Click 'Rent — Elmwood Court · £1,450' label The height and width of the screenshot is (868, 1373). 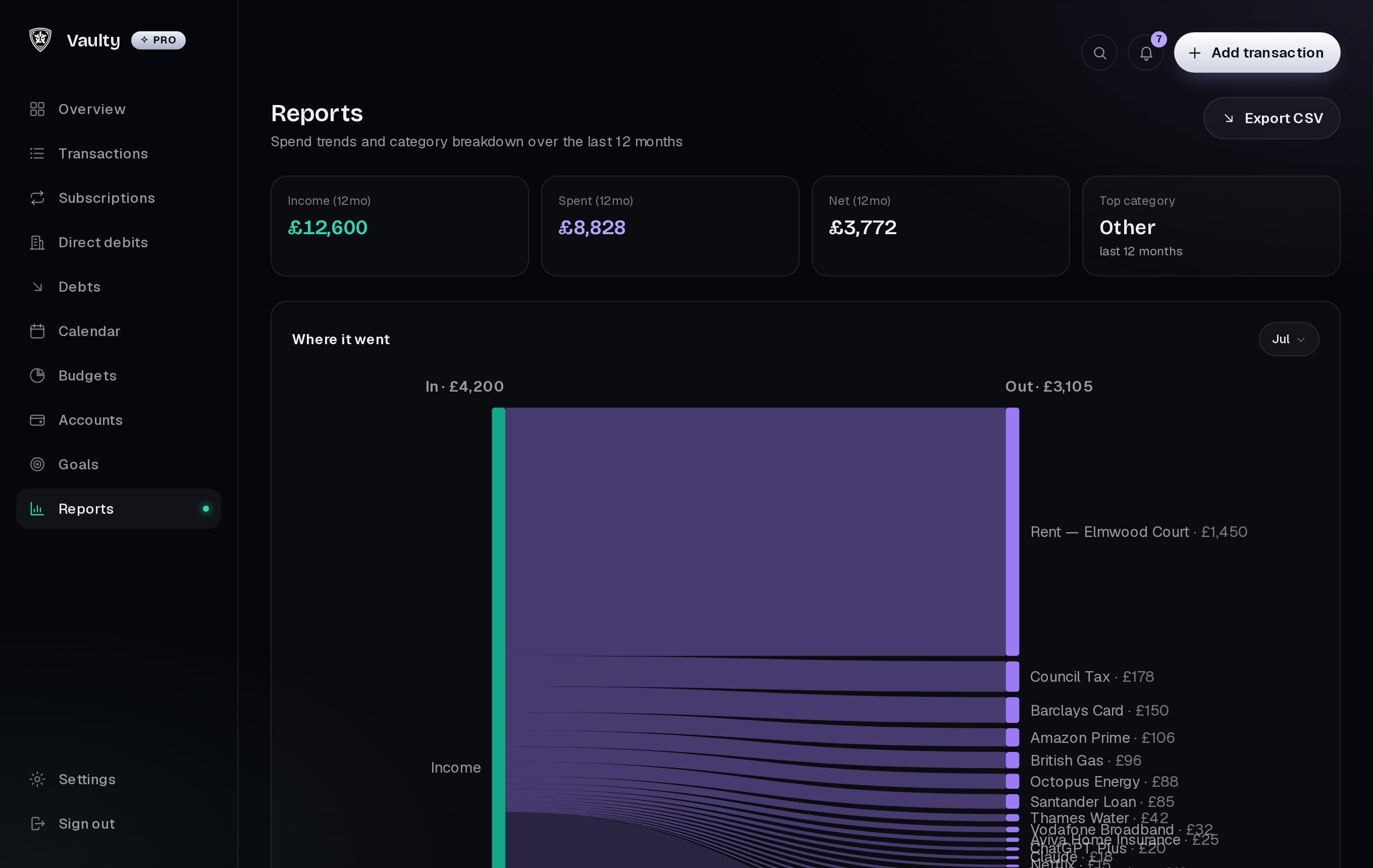[1139, 532]
